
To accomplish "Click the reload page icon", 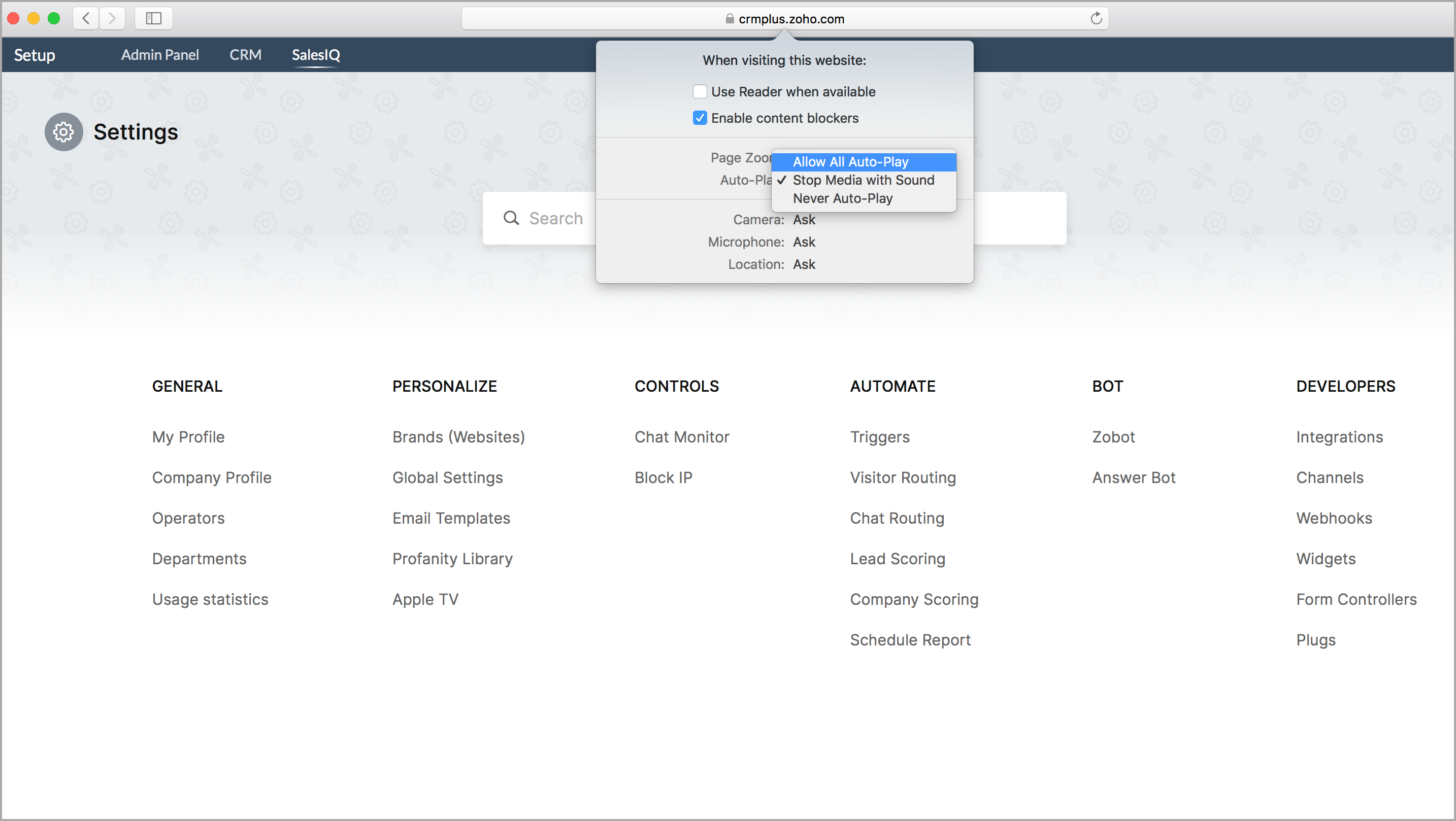I will [x=1096, y=19].
